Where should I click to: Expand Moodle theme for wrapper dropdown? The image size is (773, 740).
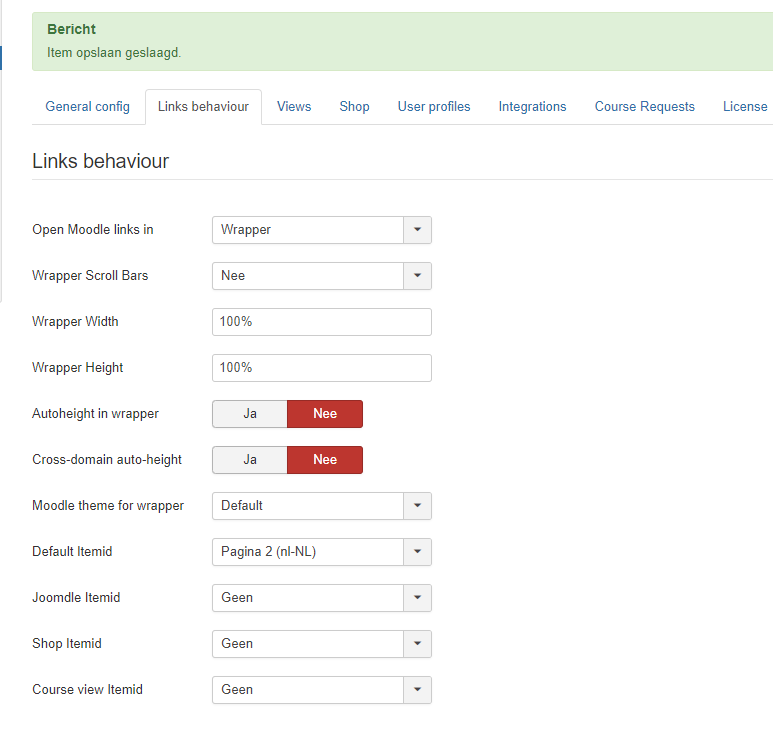point(321,506)
